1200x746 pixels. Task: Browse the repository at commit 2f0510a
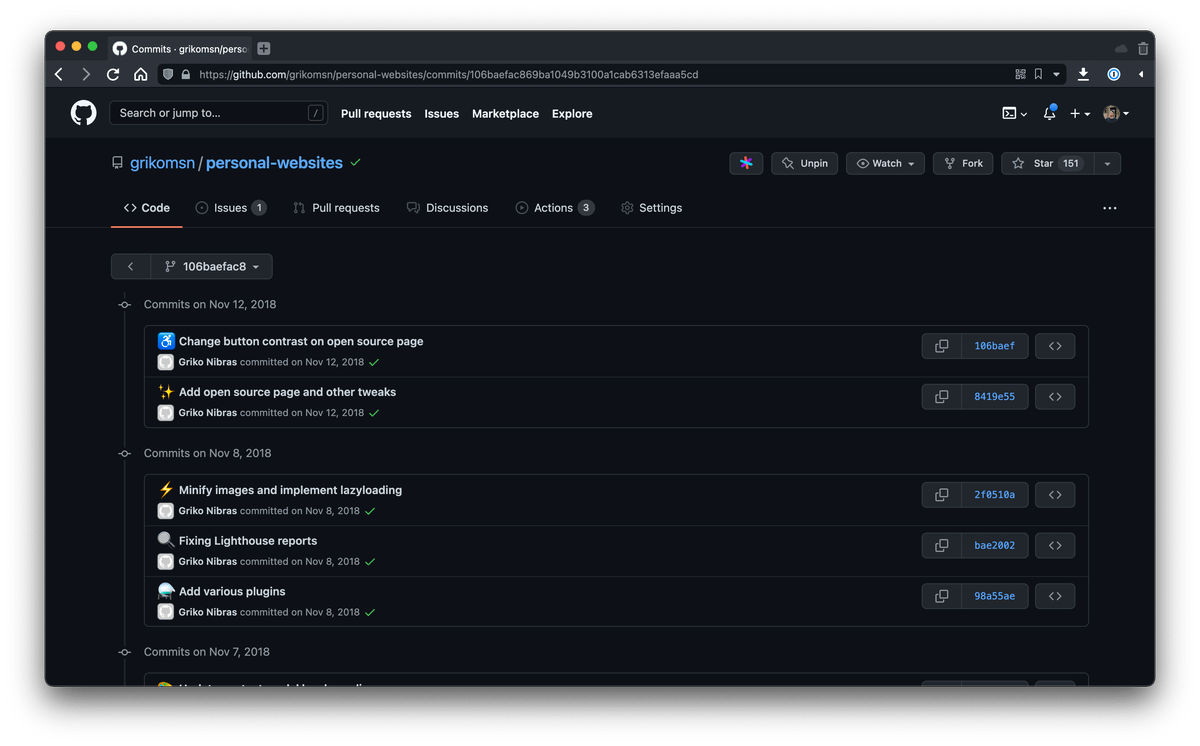1055,495
